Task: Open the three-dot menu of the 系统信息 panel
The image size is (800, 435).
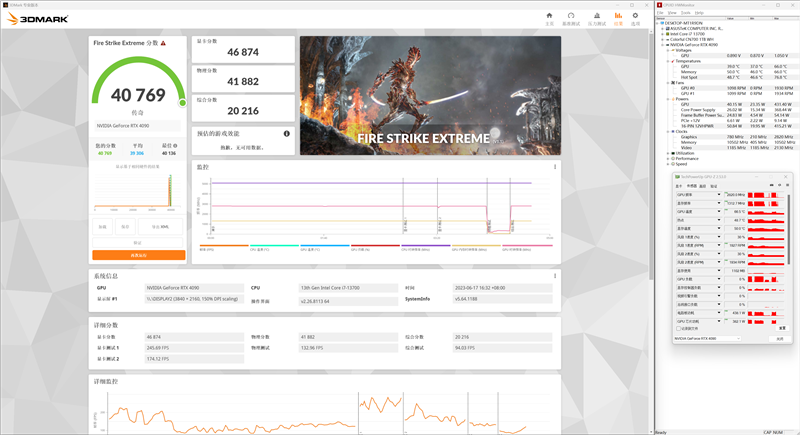Action: pyautogui.click(x=555, y=275)
